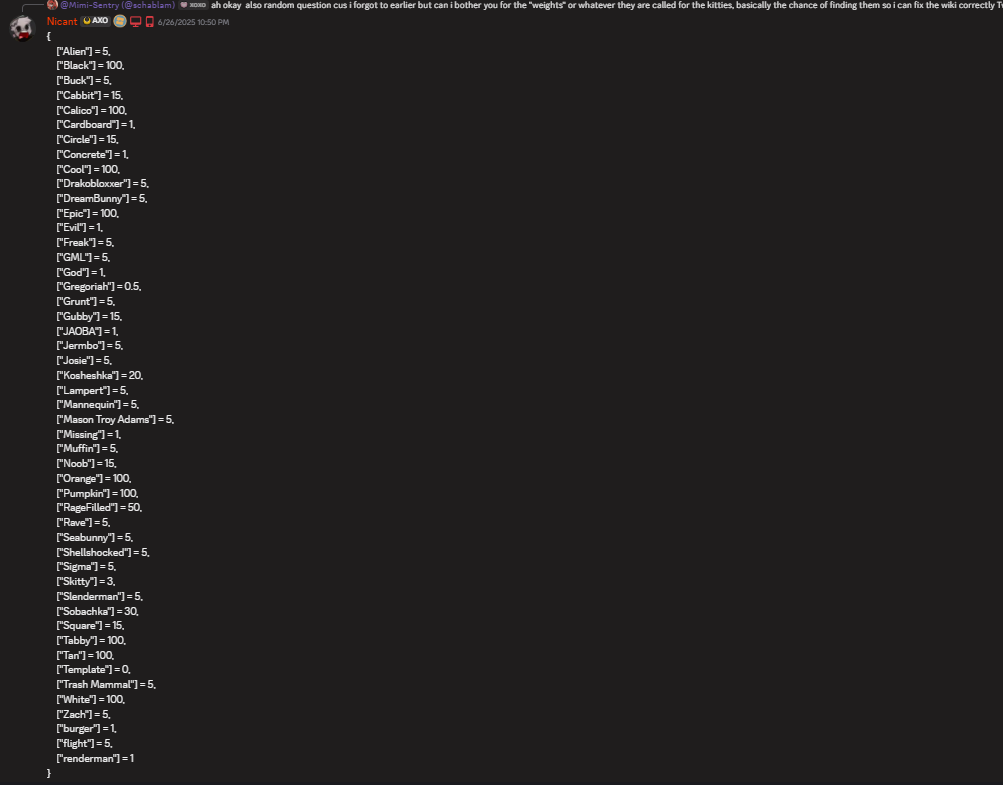
Task: Click the red desktop monitor status icon
Action: click(x=136, y=22)
